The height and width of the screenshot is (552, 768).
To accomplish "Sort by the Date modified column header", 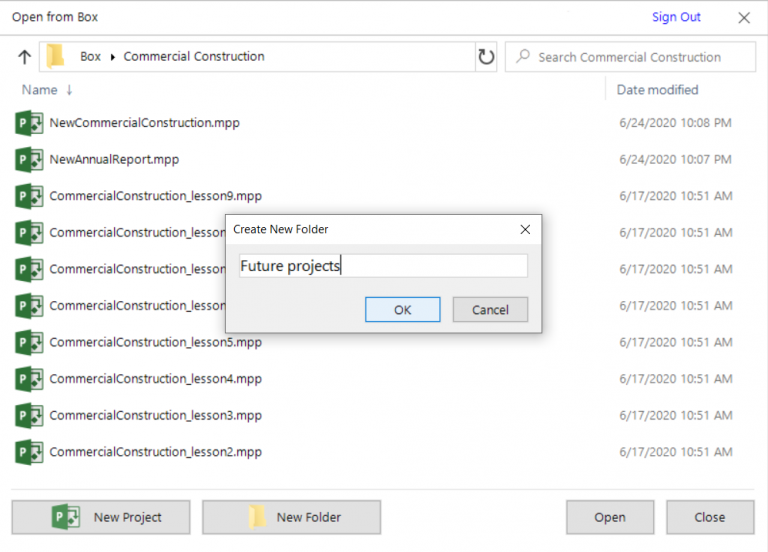I will point(657,90).
